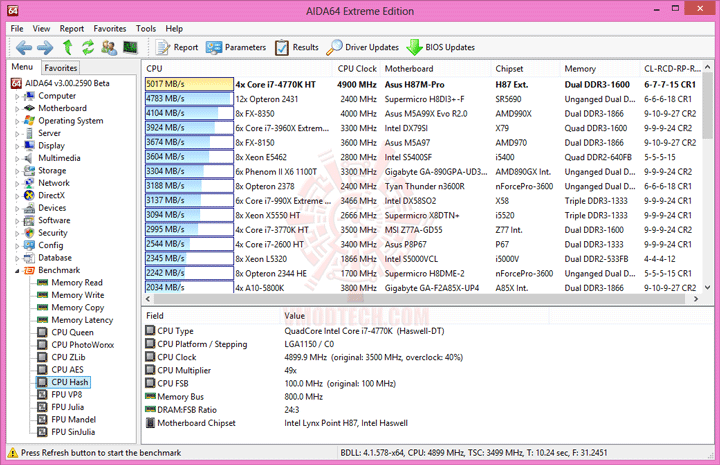Sort by the Memory column header
The width and height of the screenshot is (720, 465).
(600, 68)
